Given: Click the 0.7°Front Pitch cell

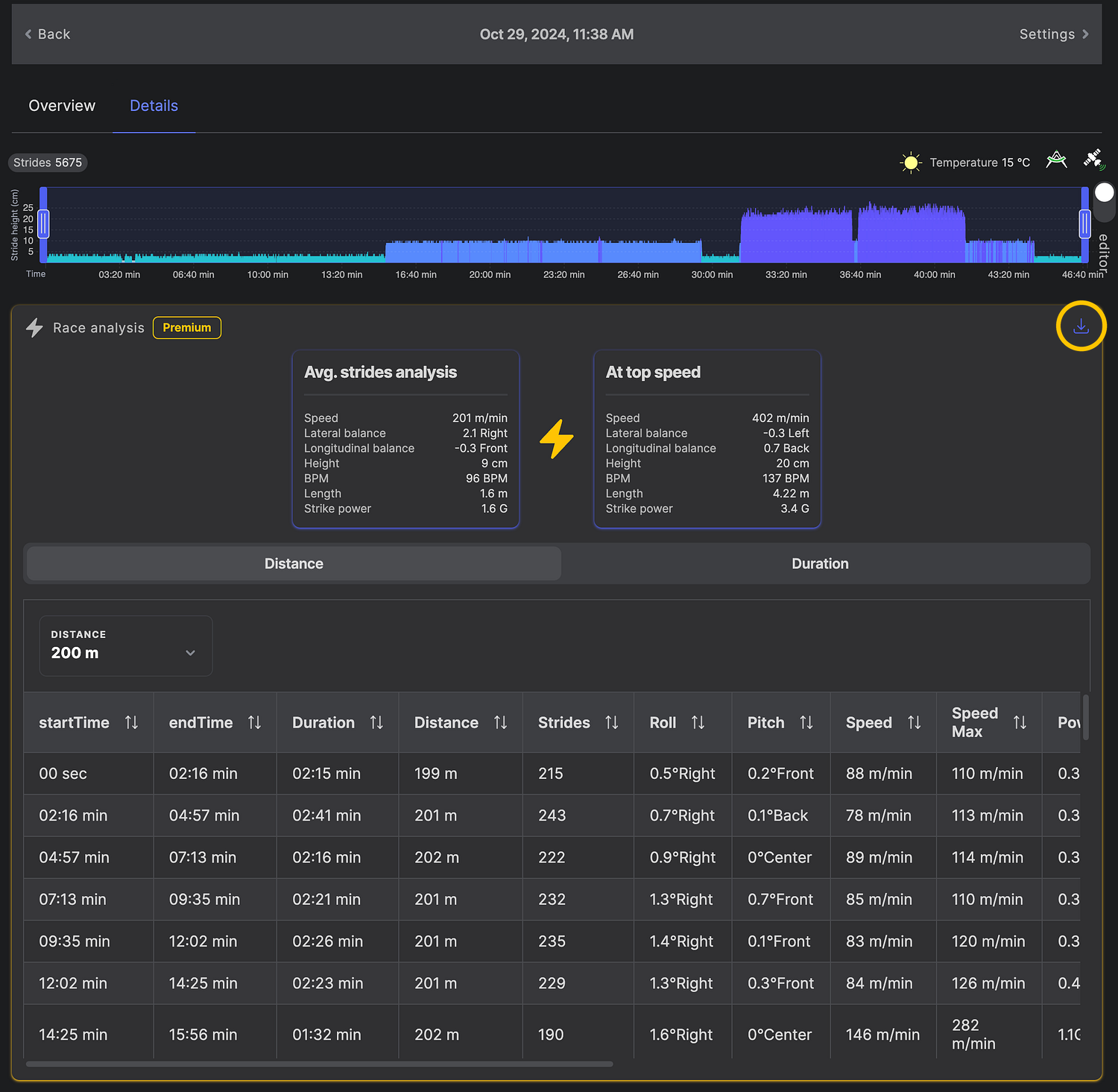Looking at the screenshot, I should [x=780, y=900].
